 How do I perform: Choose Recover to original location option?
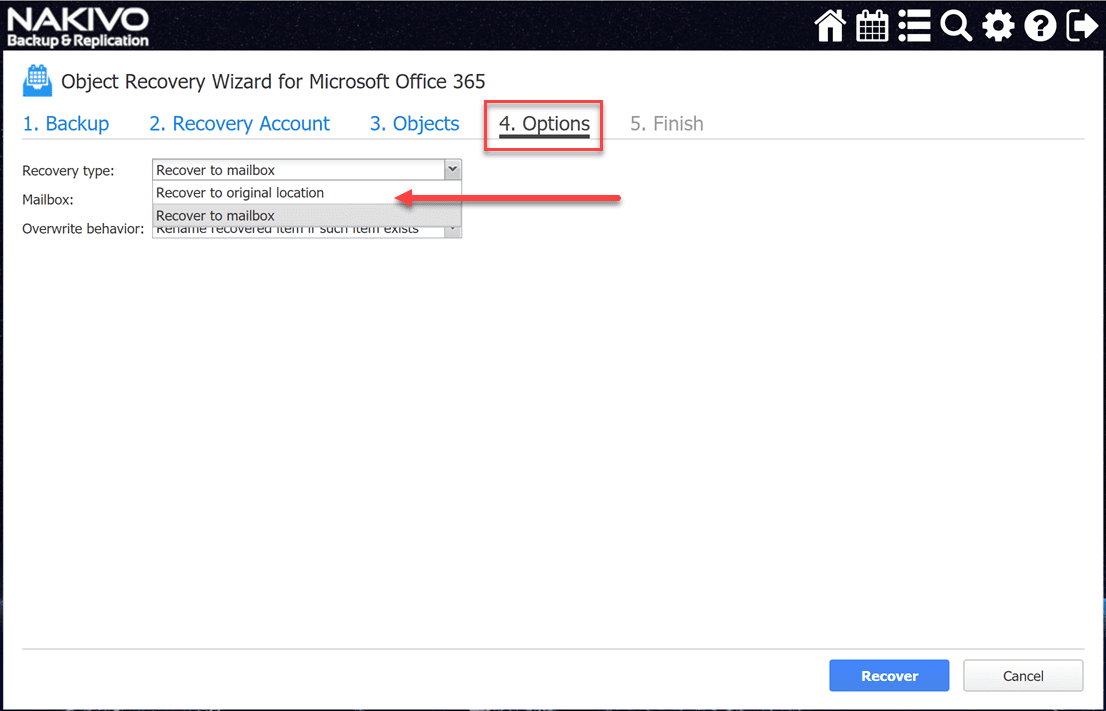tap(307, 193)
